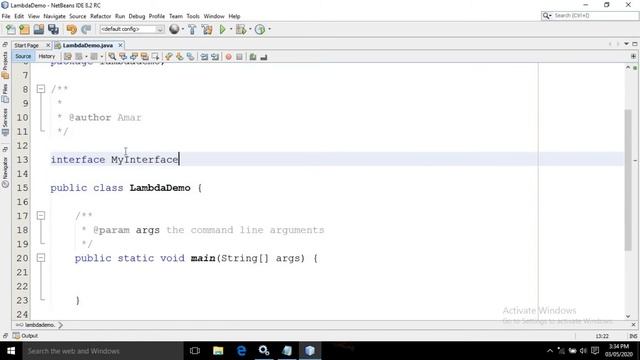Viewport: 640px width, 360px height.
Task: Click the Stop Macro Recording icon
Action: (240, 57)
